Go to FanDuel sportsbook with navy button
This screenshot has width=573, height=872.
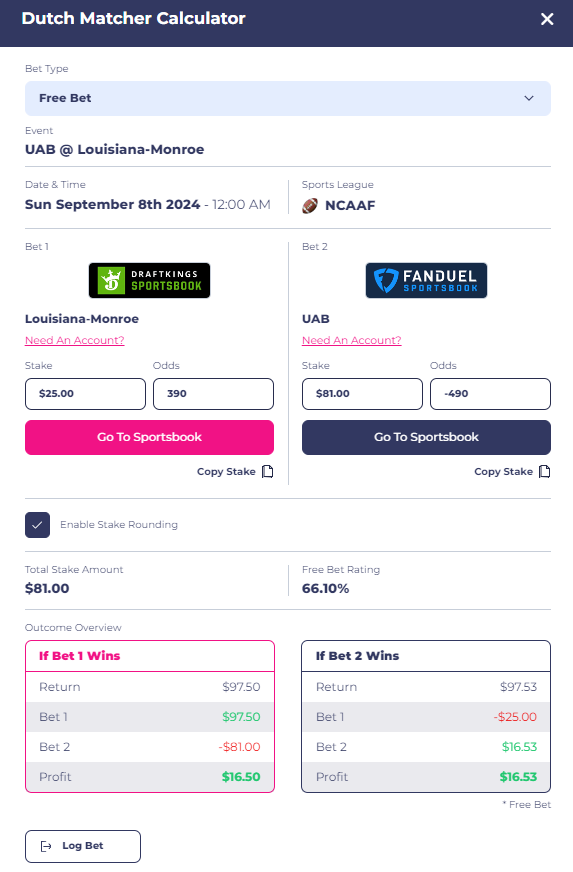pyautogui.click(x=426, y=437)
